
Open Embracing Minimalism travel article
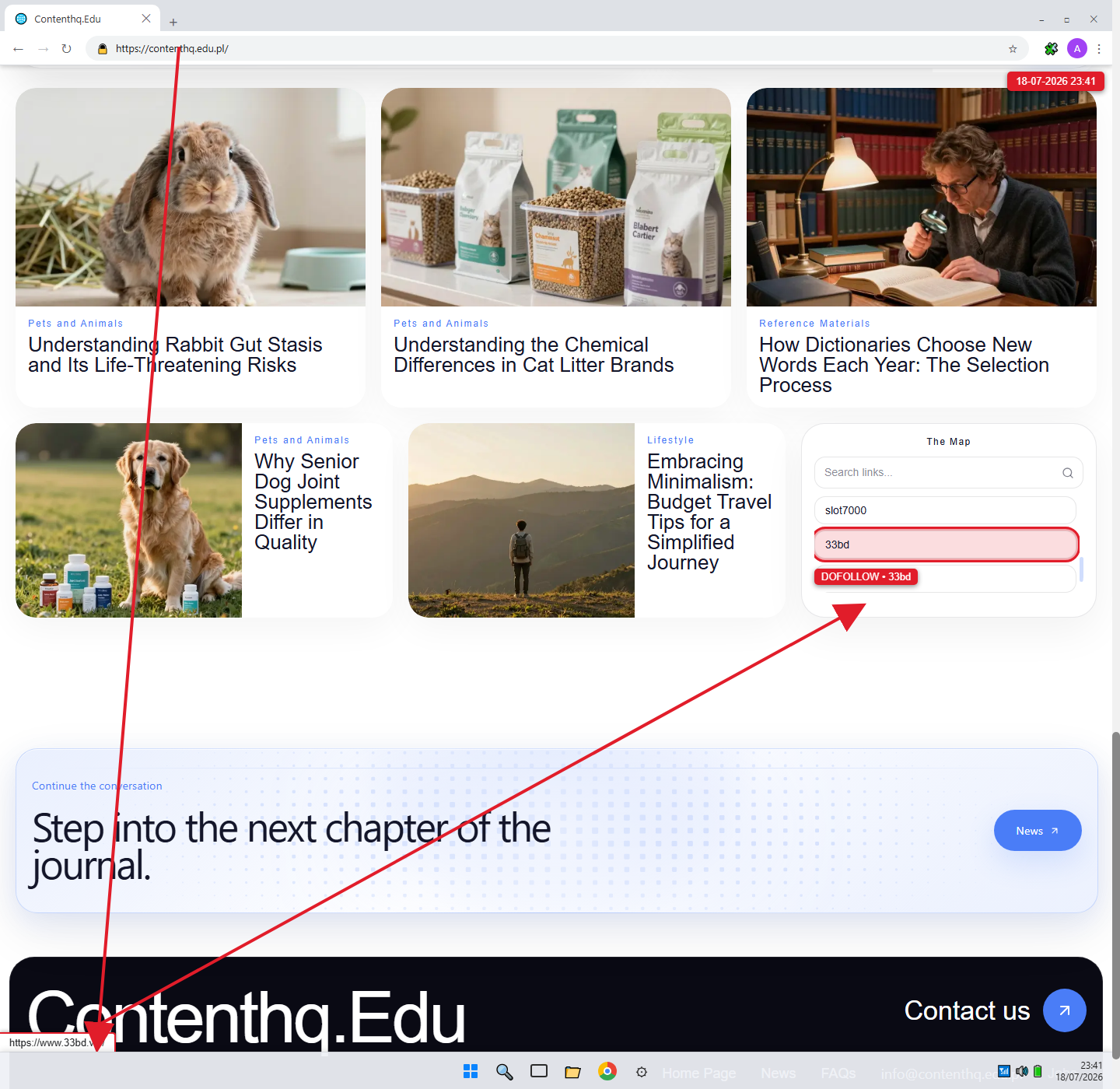pos(709,512)
